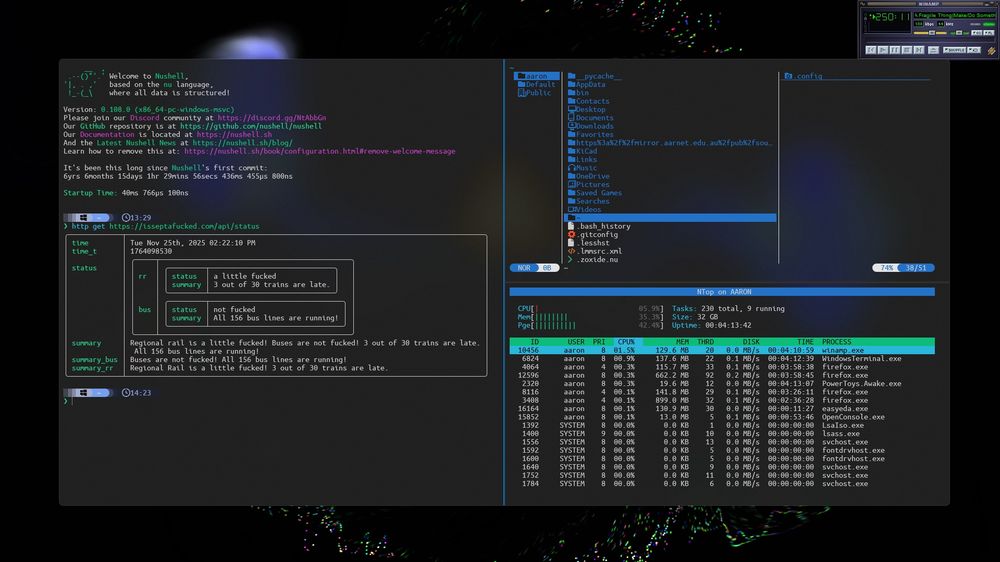The width and height of the screenshot is (1000, 562).
Task: Select the Default folder in the file manager
Action: click(x=536, y=84)
